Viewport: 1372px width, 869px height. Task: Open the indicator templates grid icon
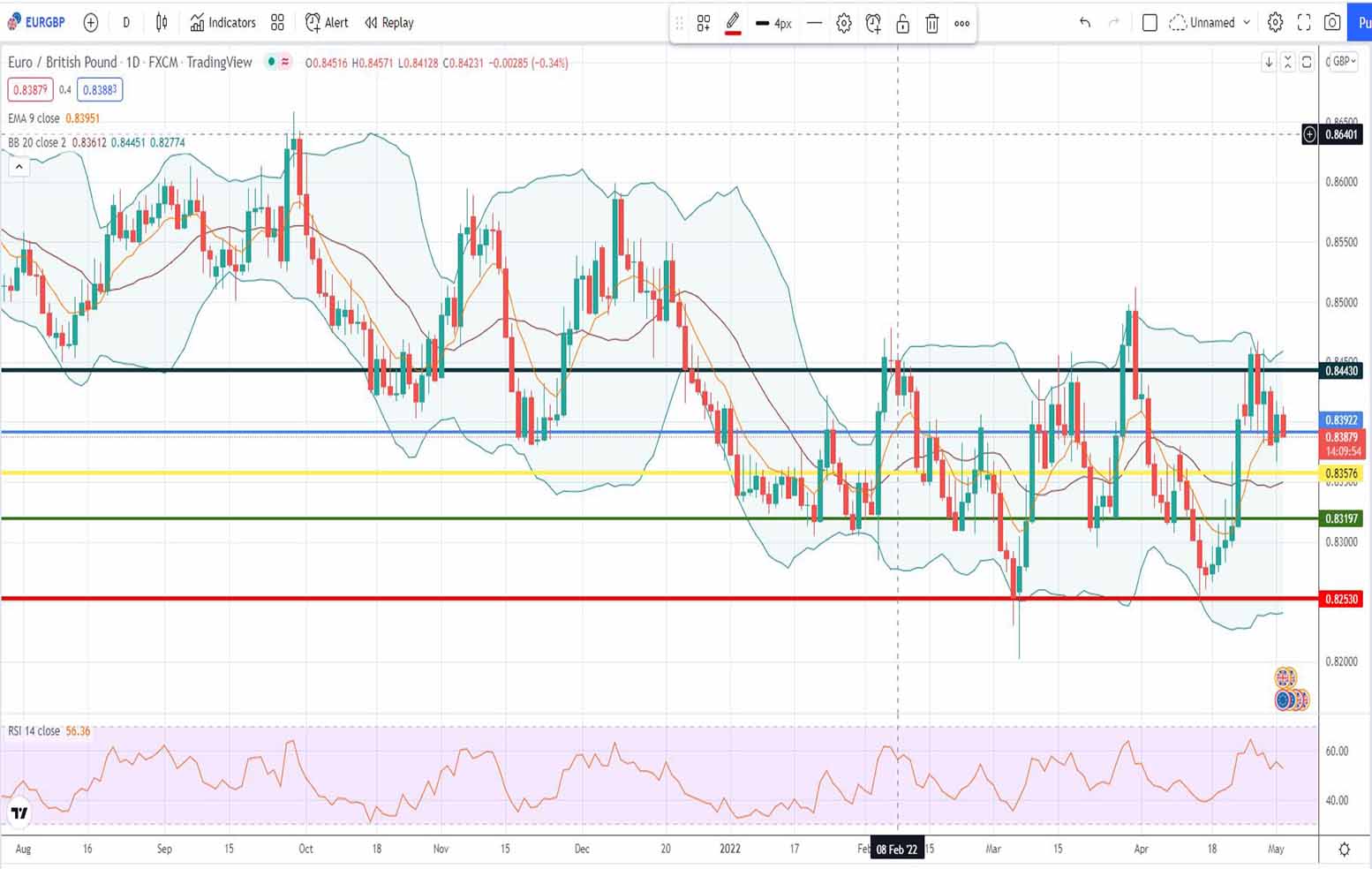point(277,23)
